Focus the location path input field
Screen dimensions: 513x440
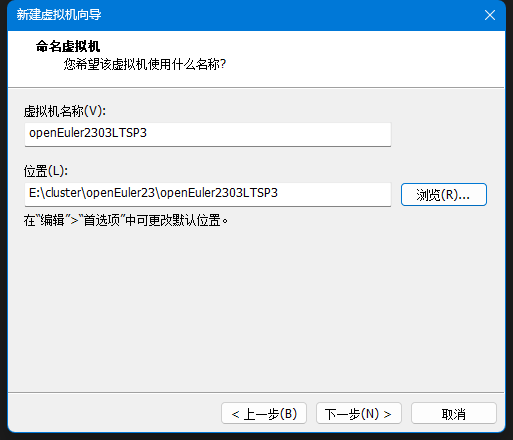click(208, 194)
